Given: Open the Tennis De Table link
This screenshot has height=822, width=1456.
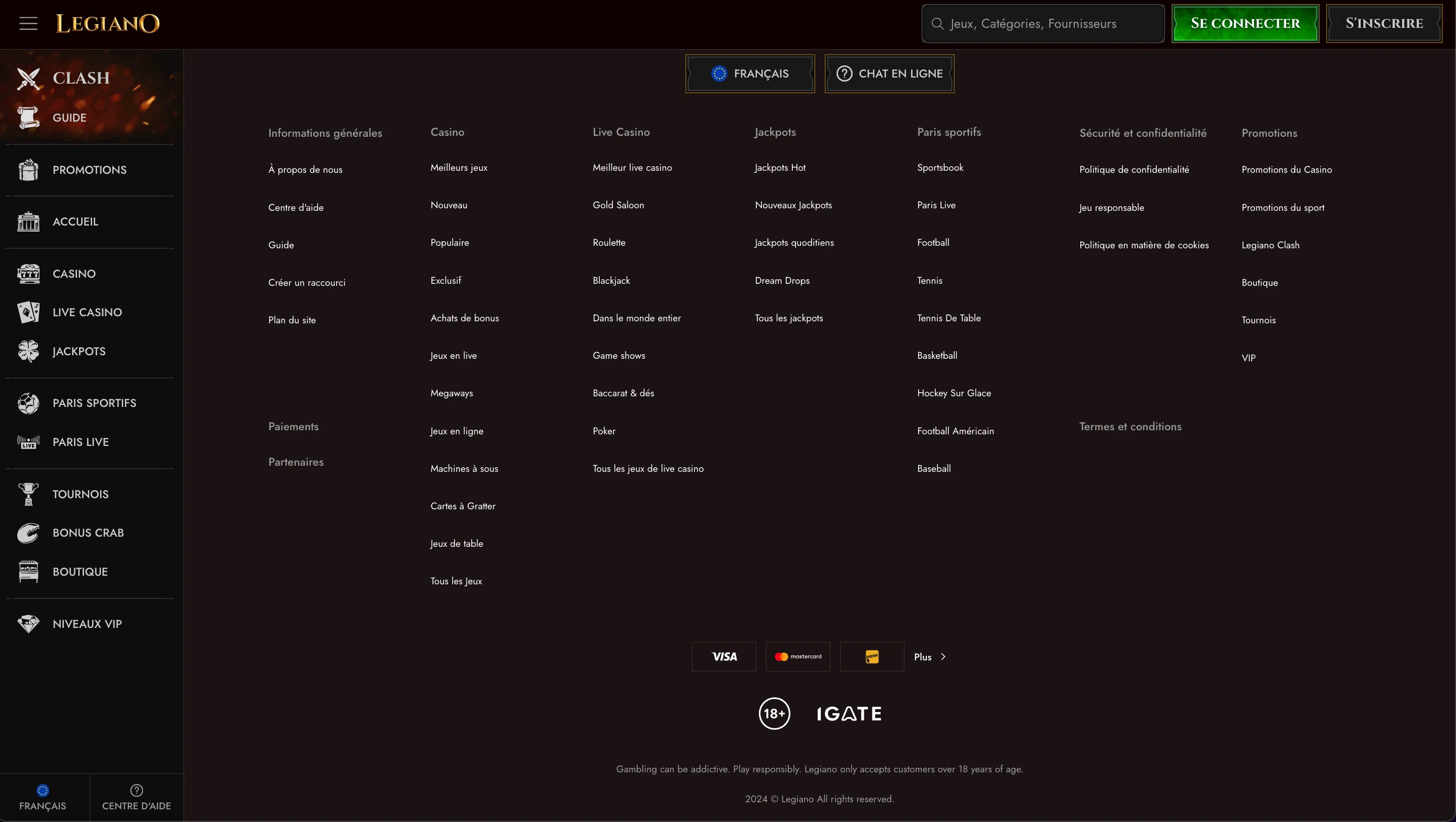Looking at the screenshot, I should [x=949, y=318].
